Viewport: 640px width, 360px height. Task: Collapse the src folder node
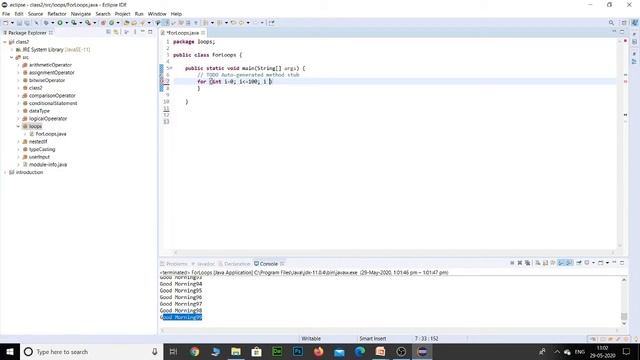(x=12, y=58)
